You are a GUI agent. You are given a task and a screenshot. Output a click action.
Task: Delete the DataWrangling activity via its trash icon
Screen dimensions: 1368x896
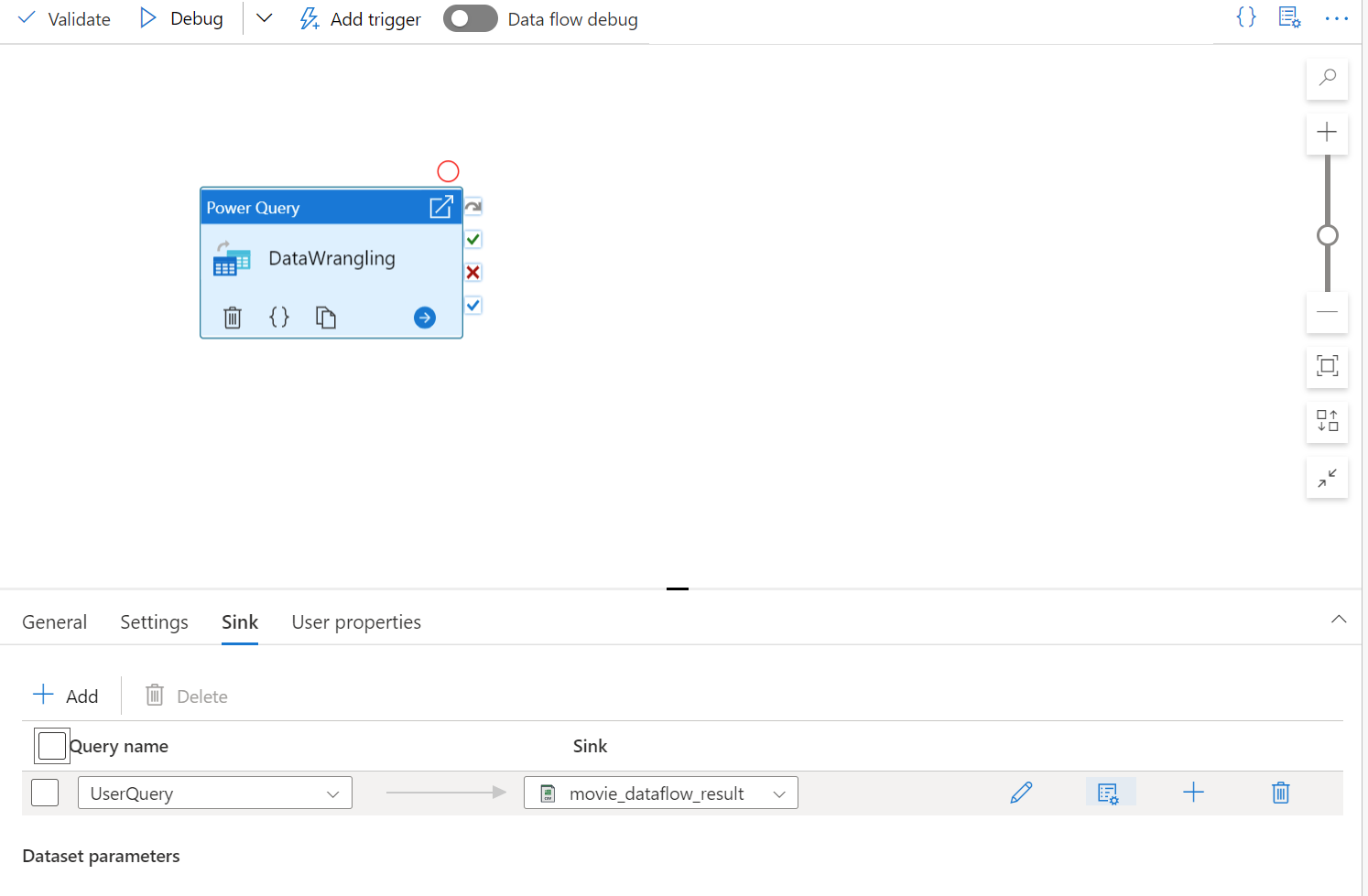tap(232, 317)
